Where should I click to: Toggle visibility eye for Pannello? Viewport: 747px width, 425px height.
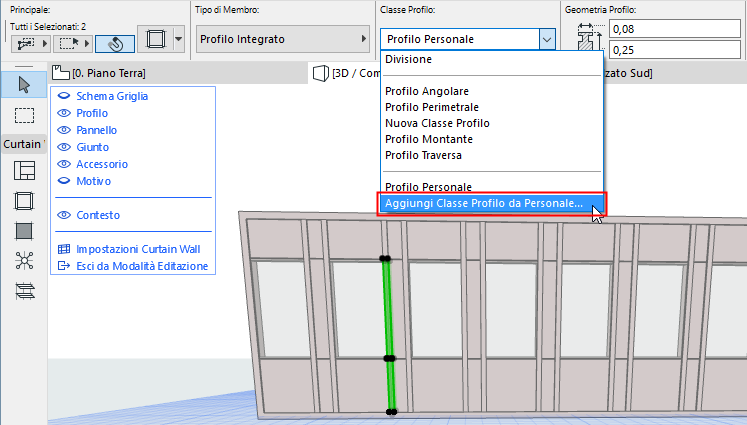click(64, 130)
